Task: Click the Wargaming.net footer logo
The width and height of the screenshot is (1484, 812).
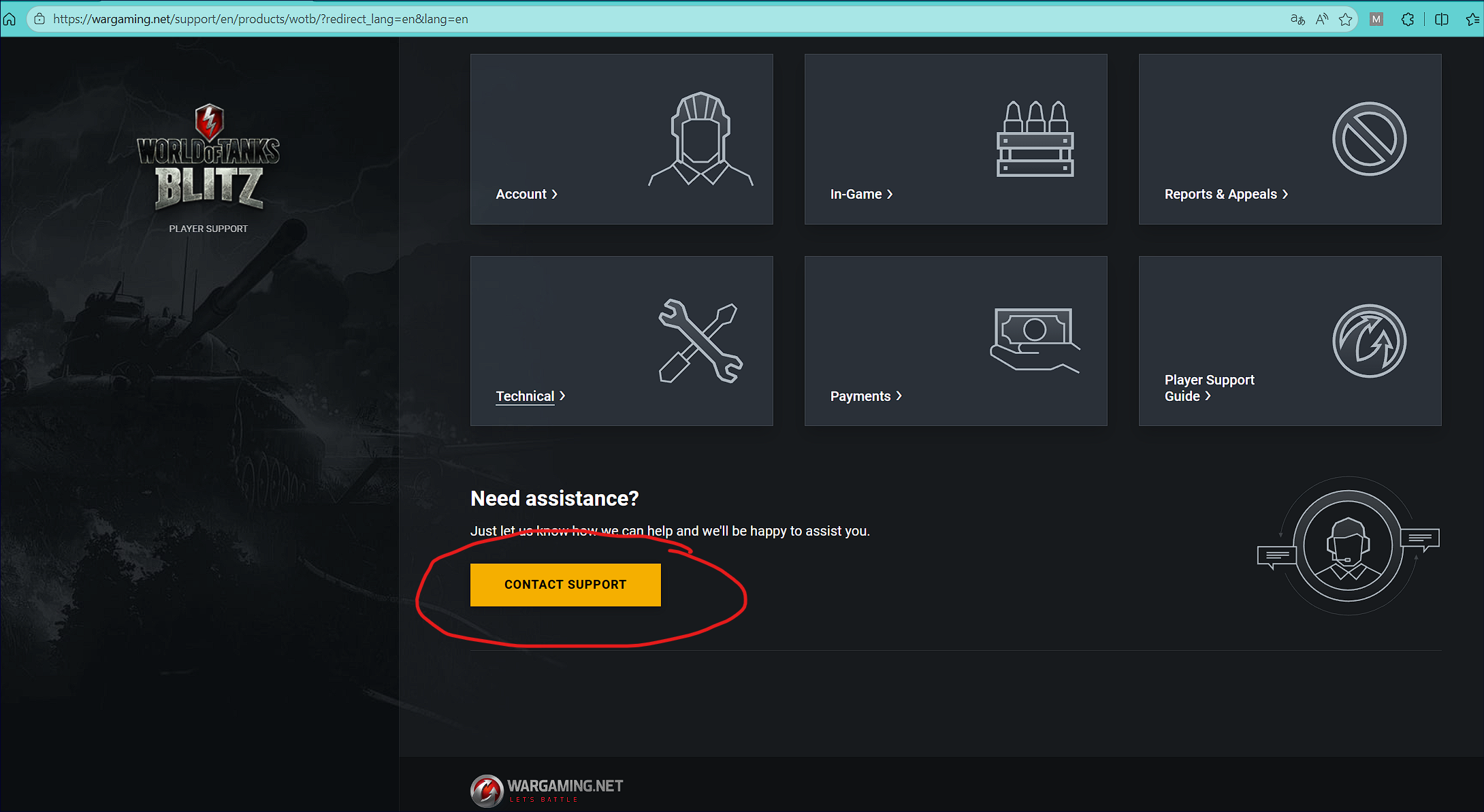Action: click(x=547, y=791)
